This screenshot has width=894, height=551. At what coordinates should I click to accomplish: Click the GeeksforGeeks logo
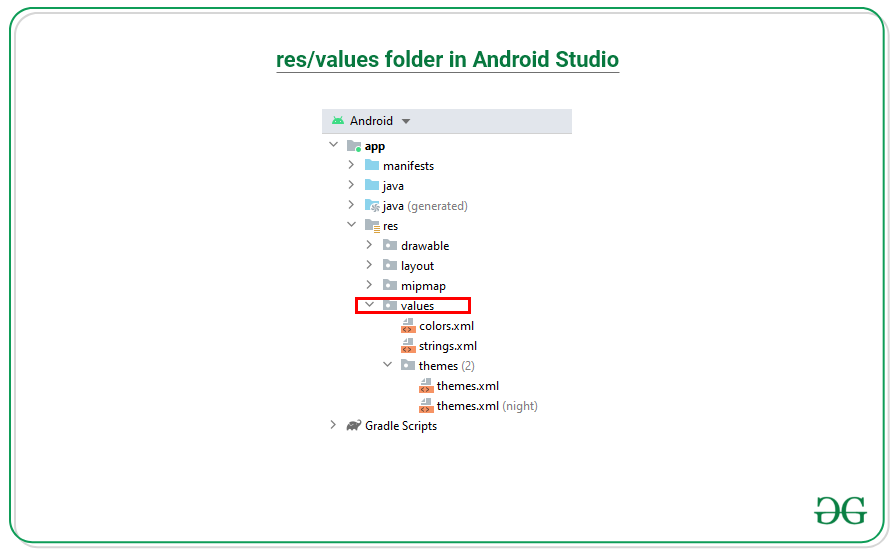click(839, 510)
